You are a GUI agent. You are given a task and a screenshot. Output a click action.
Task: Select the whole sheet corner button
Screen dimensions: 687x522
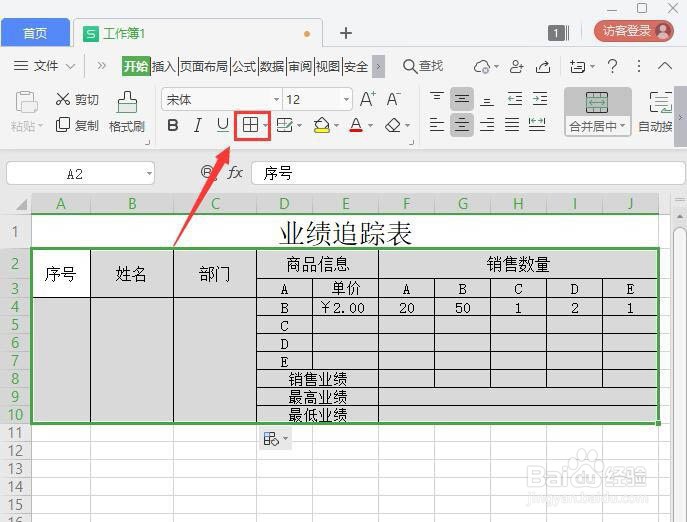point(21,204)
